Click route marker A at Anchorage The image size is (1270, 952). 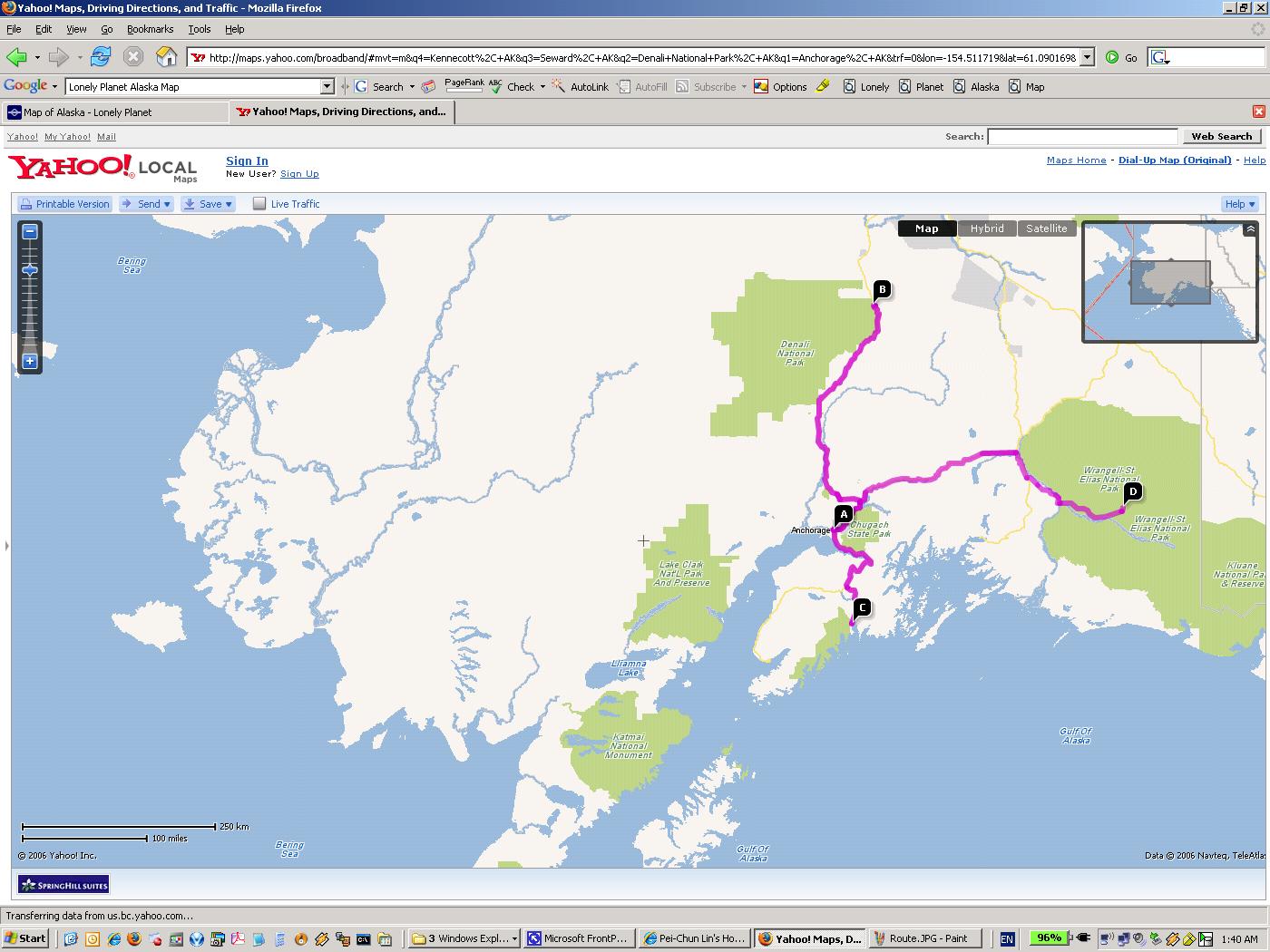point(844,514)
